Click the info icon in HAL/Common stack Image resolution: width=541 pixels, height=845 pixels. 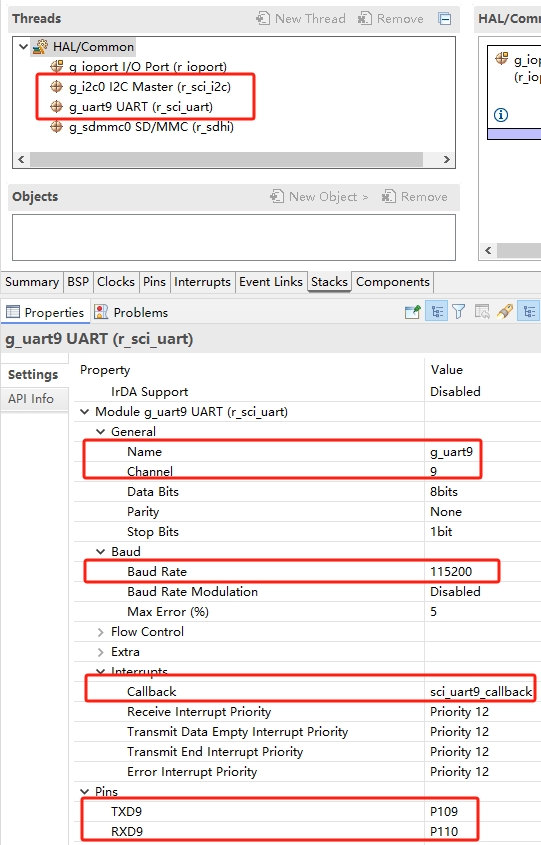(x=501, y=115)
